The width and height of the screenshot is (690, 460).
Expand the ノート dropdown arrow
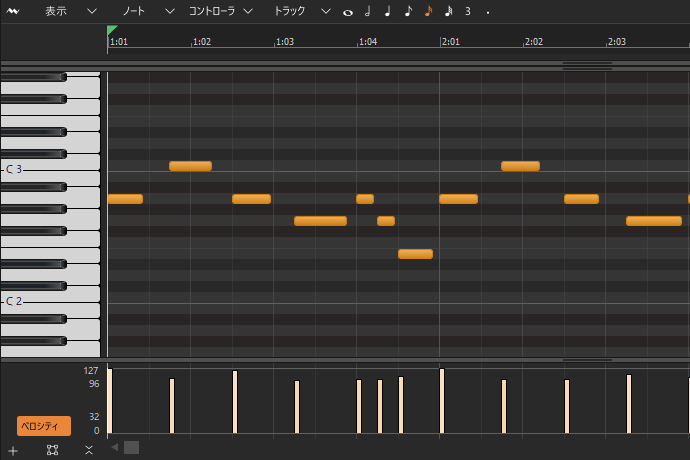[x=169, y=11]
